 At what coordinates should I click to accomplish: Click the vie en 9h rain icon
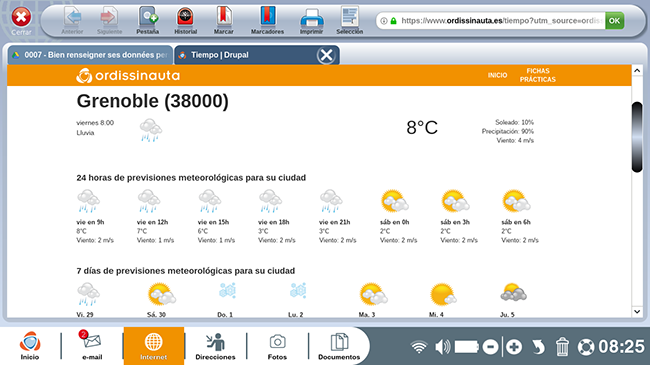[88, 201]
